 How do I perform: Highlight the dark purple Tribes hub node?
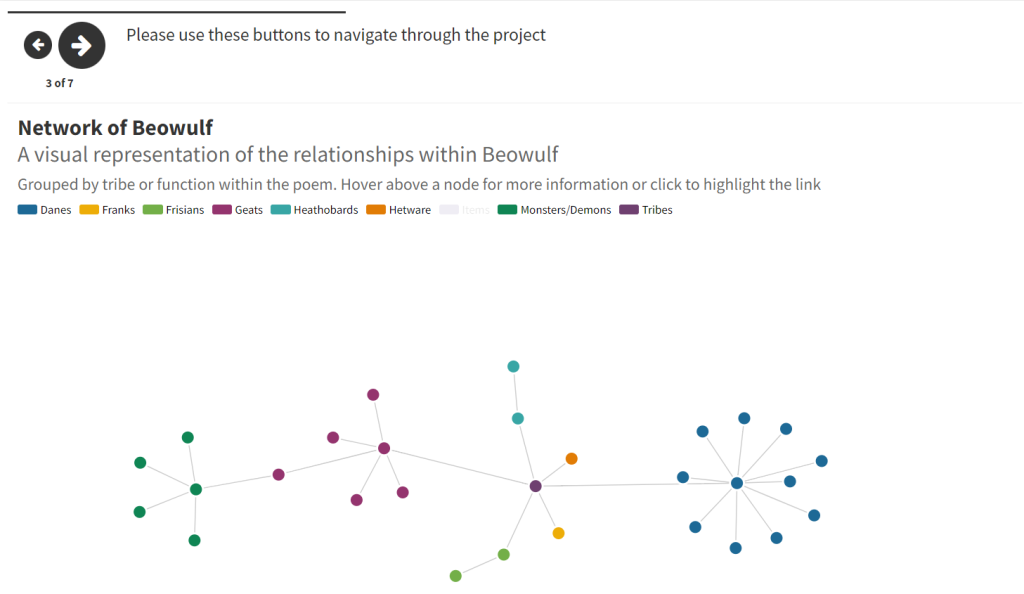point(536,486)
